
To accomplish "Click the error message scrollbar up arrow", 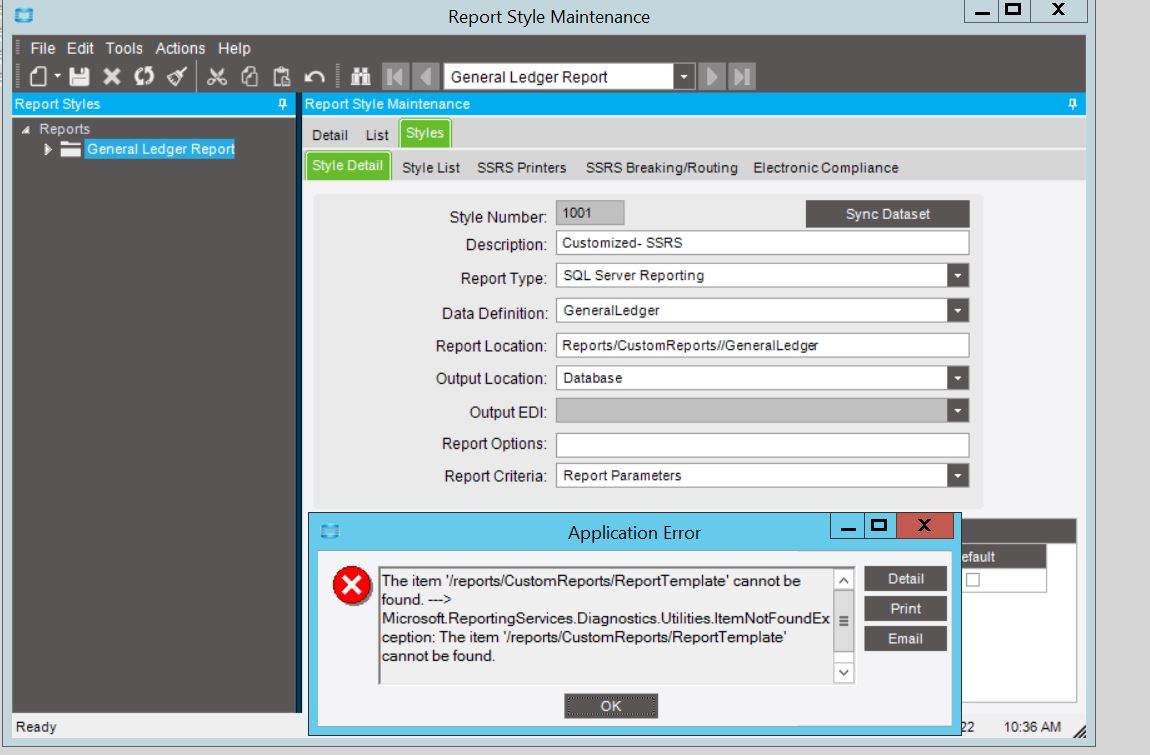I will 844,580.
